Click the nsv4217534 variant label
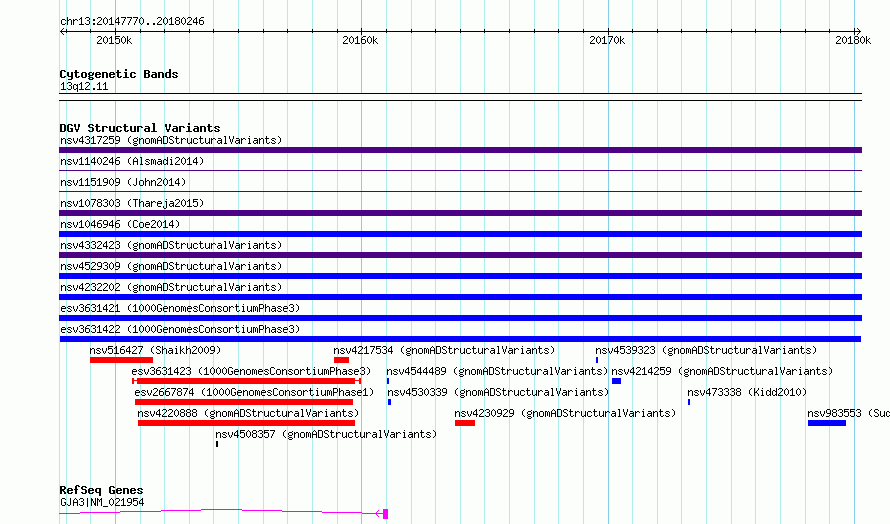The image size is (890, 524). pos(444,350)
